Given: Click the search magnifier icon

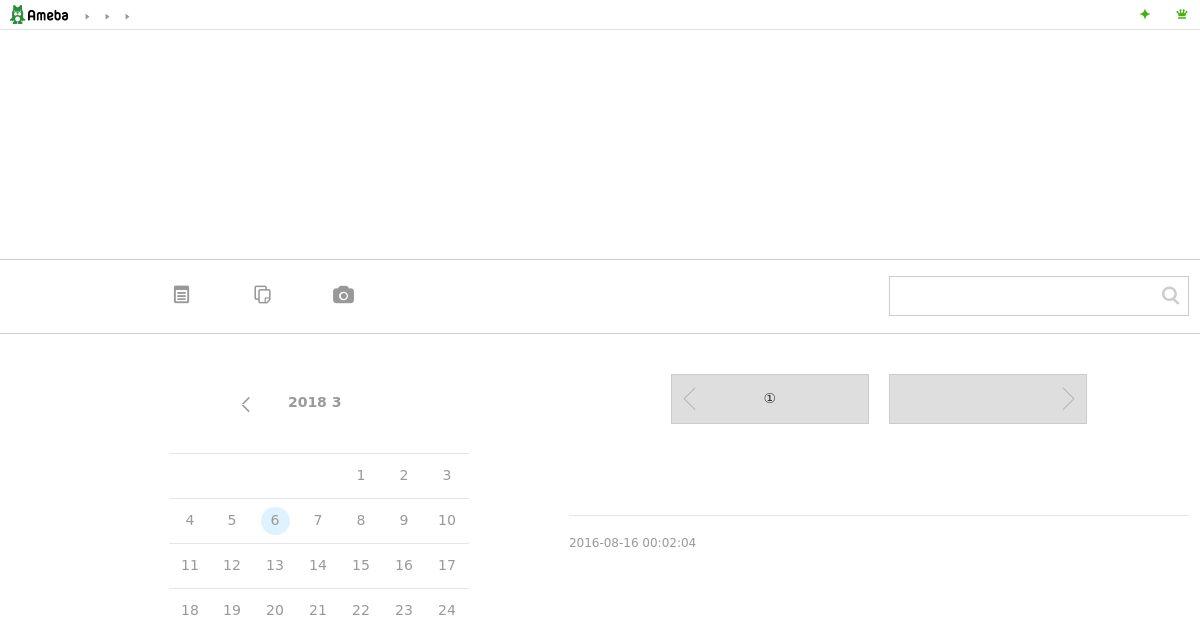Looking at the screenshot, I should pos(1170,295).
